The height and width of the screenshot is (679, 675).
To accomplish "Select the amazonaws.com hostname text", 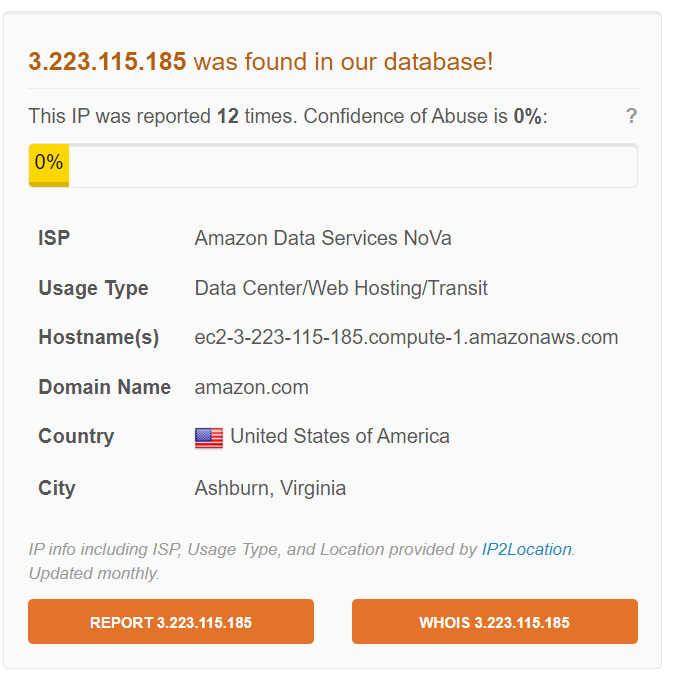I will [406, 337].
